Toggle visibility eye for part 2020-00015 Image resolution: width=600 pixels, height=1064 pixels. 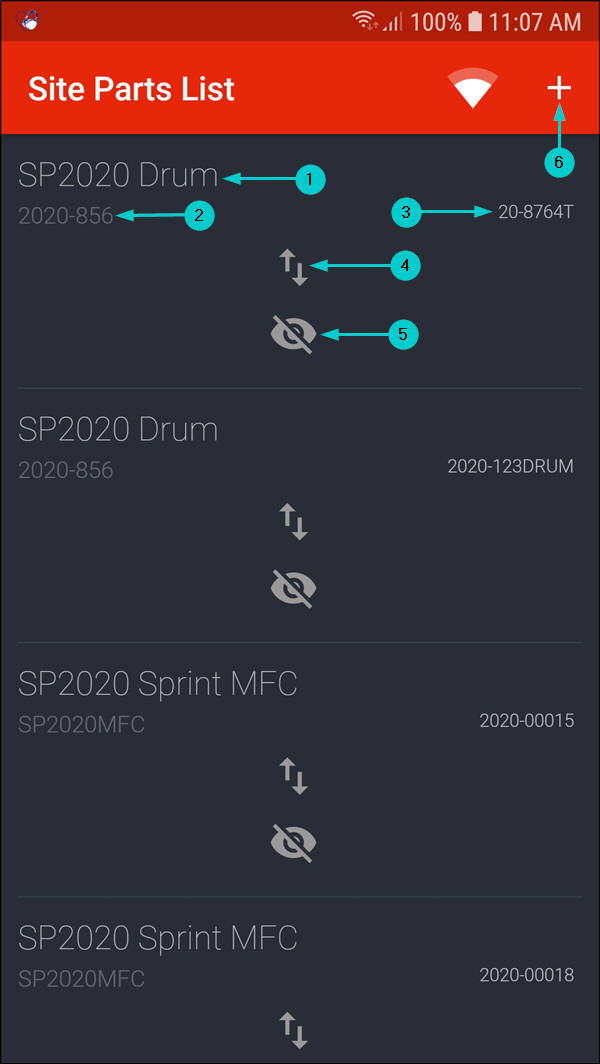click(293, 843)
